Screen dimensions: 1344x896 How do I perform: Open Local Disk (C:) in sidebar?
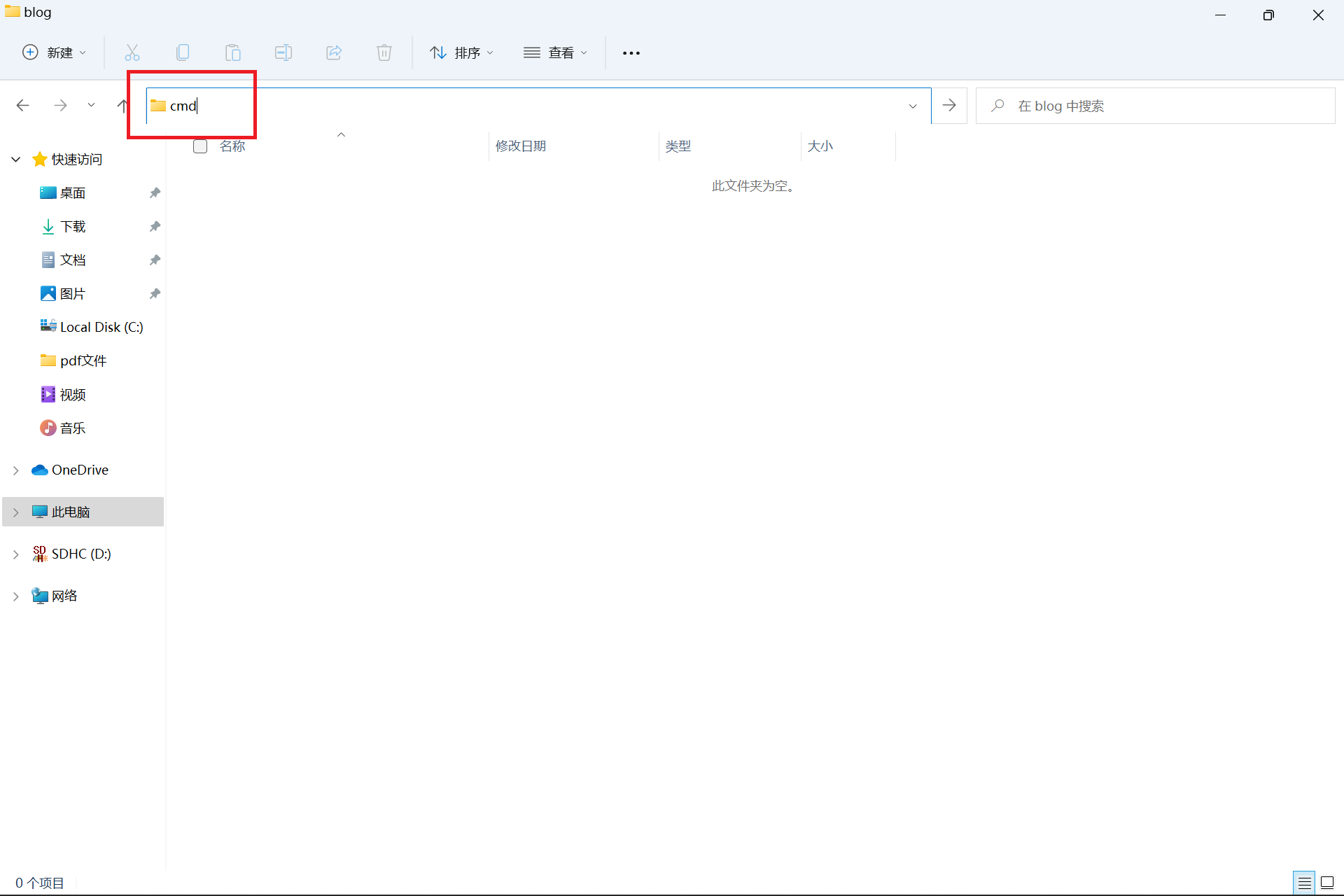pos(101,327)
